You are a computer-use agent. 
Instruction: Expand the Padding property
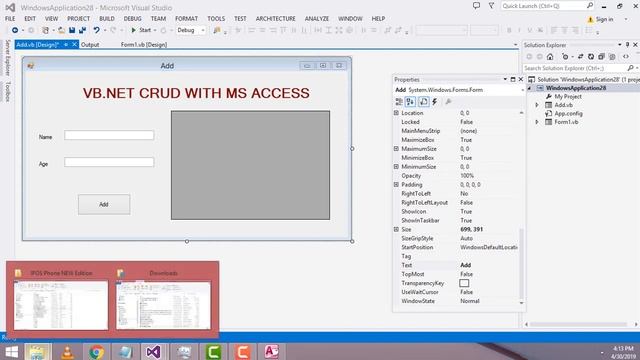pos(396,184)
